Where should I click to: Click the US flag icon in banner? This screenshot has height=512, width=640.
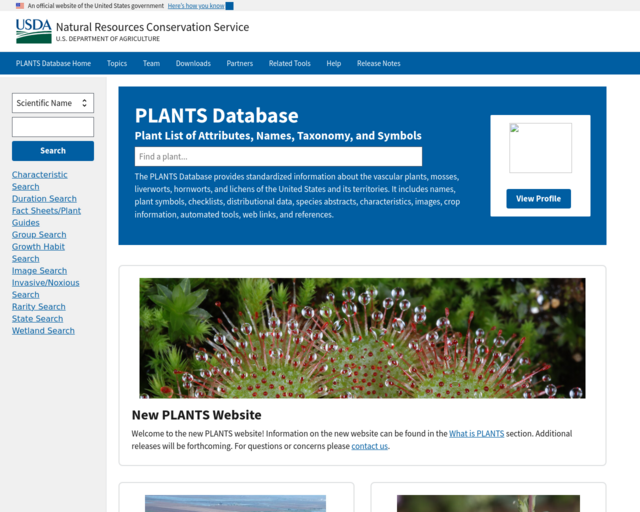tap(20, 6)
